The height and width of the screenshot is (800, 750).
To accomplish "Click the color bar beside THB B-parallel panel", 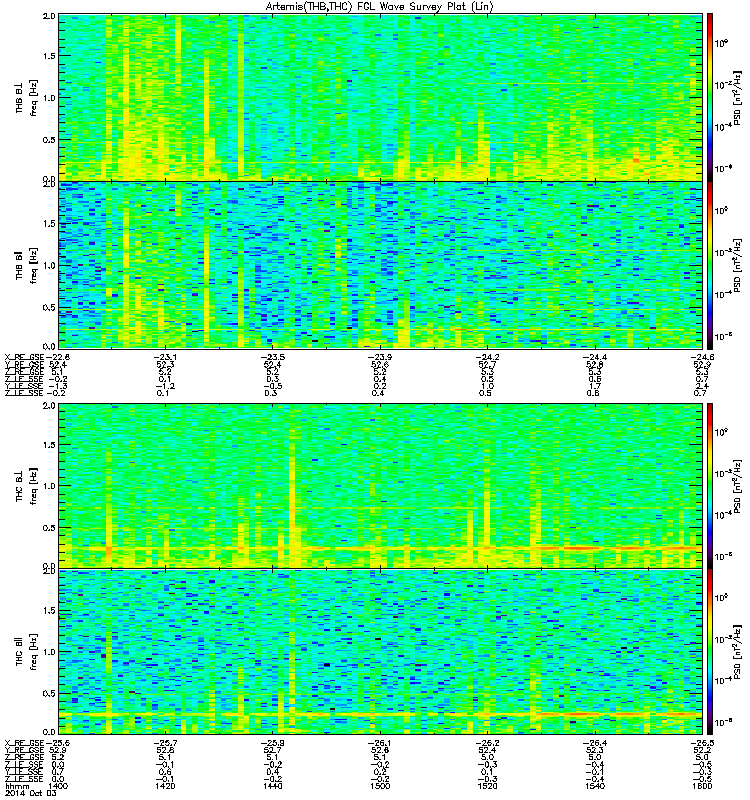I will coord(710,265).
